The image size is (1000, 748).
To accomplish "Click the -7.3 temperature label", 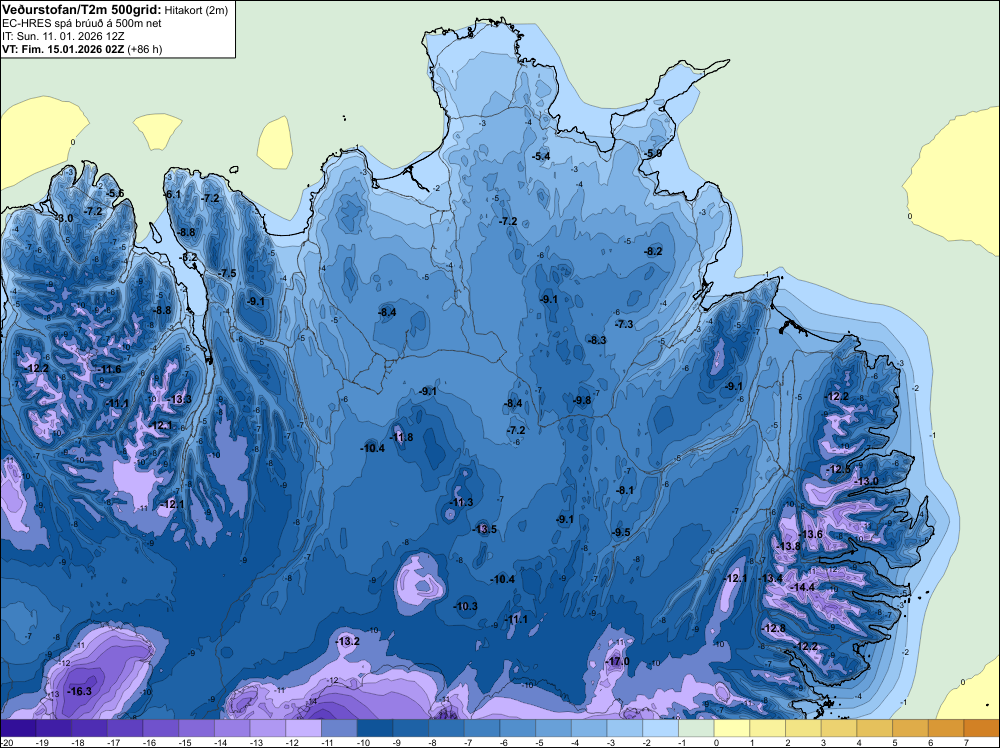I will click(623, 324).
